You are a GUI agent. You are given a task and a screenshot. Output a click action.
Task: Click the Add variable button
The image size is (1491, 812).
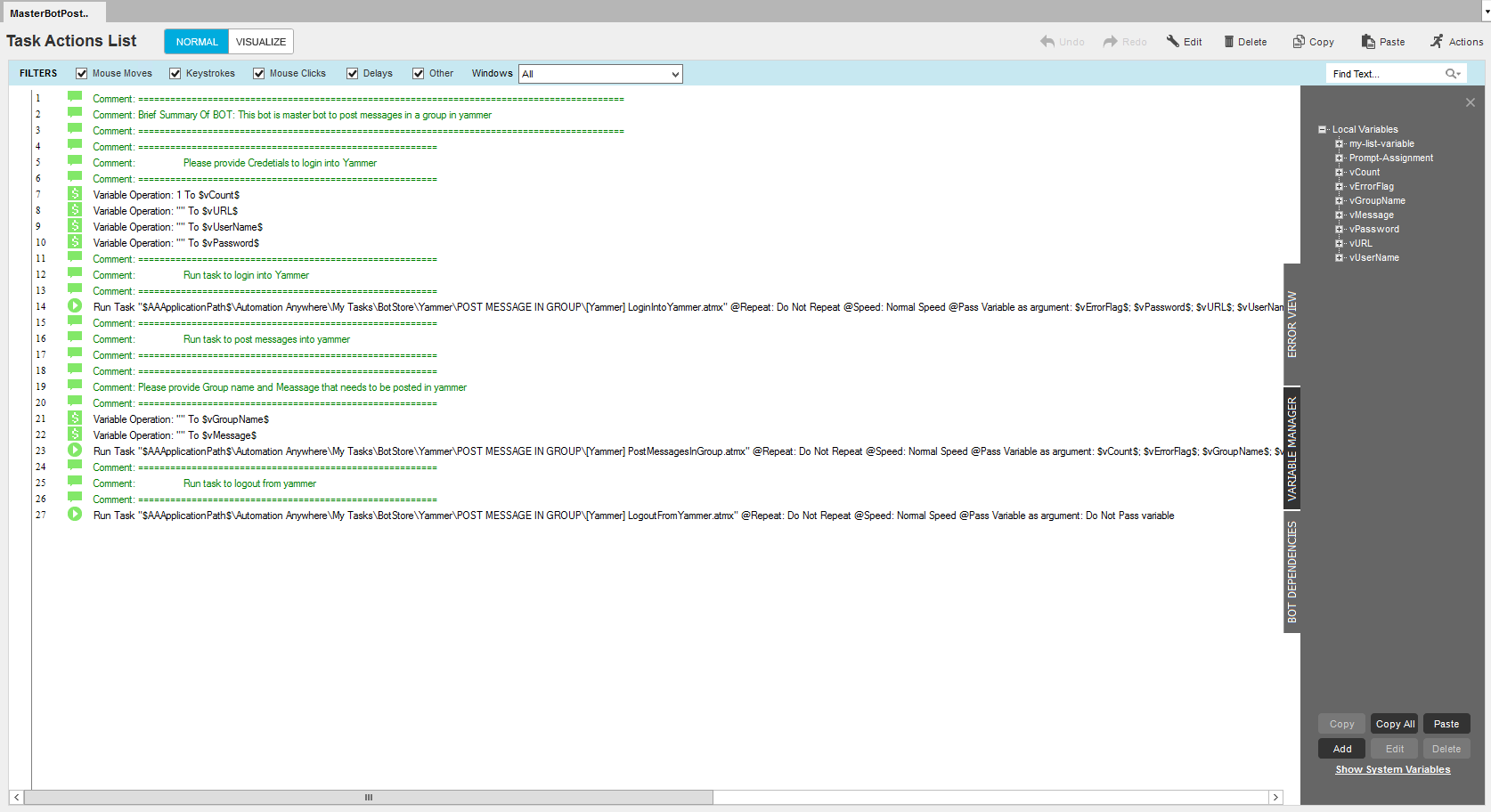coord(1341,749)
